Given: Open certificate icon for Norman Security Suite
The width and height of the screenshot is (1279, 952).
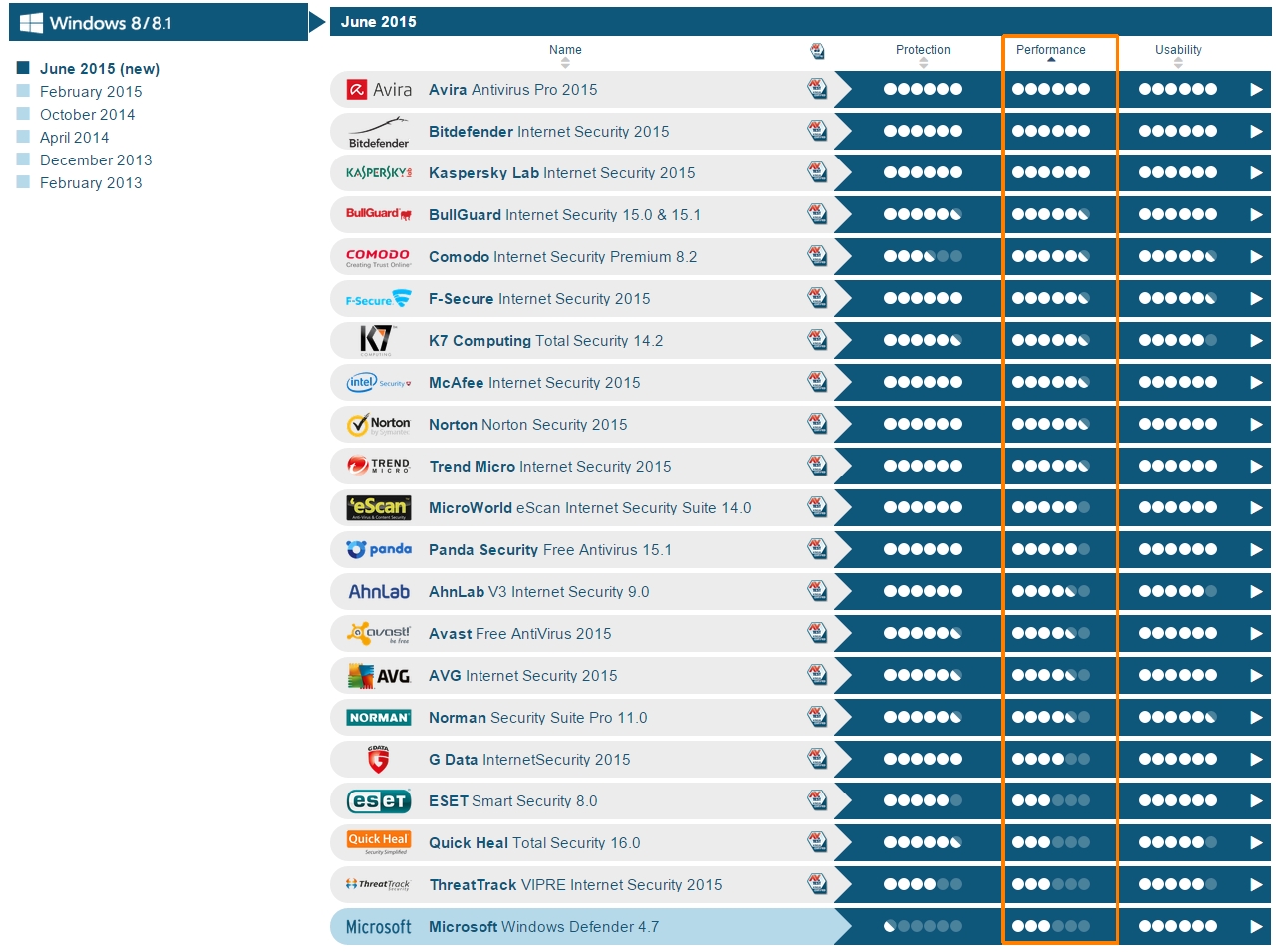Looking at the screenshot, I should 817,717.
